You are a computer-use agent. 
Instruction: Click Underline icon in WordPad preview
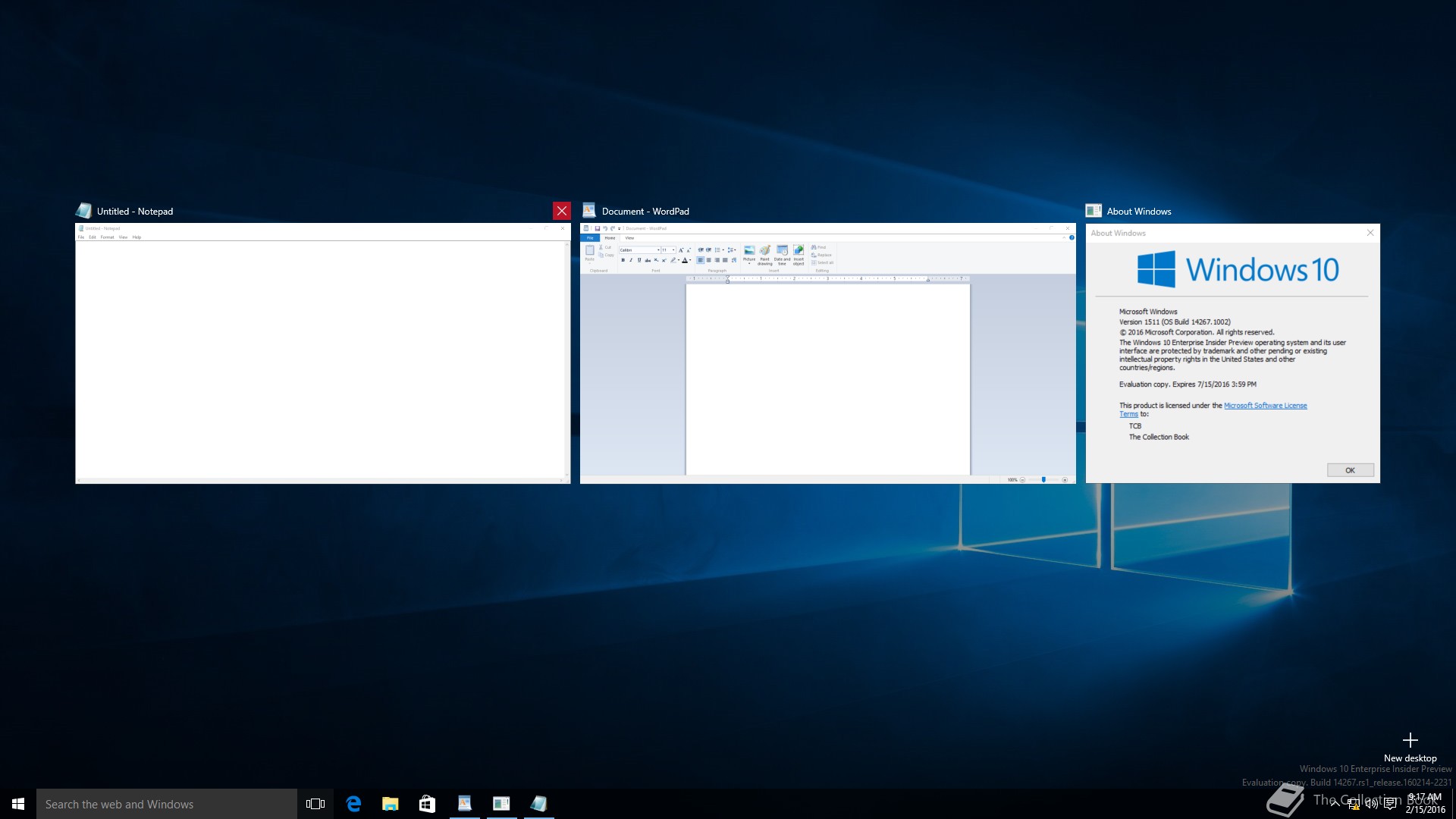639,260
